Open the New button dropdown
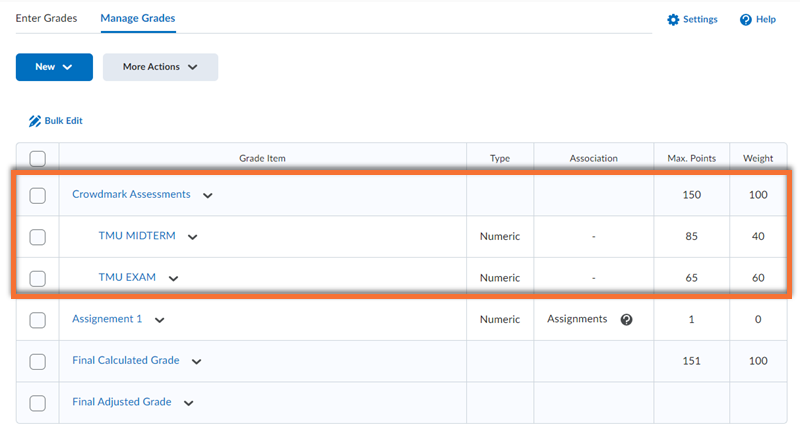The image size is (800, 435). click(54, 67)
